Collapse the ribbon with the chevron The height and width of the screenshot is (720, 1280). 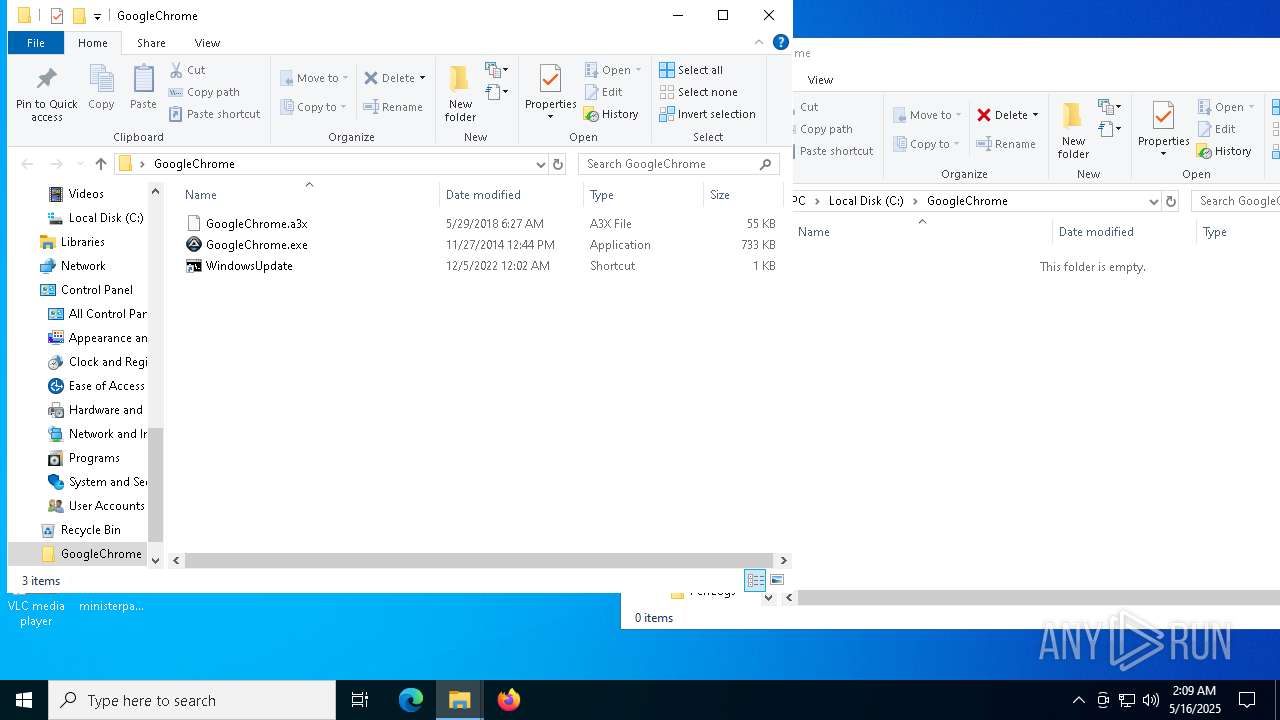coord(759,43)
